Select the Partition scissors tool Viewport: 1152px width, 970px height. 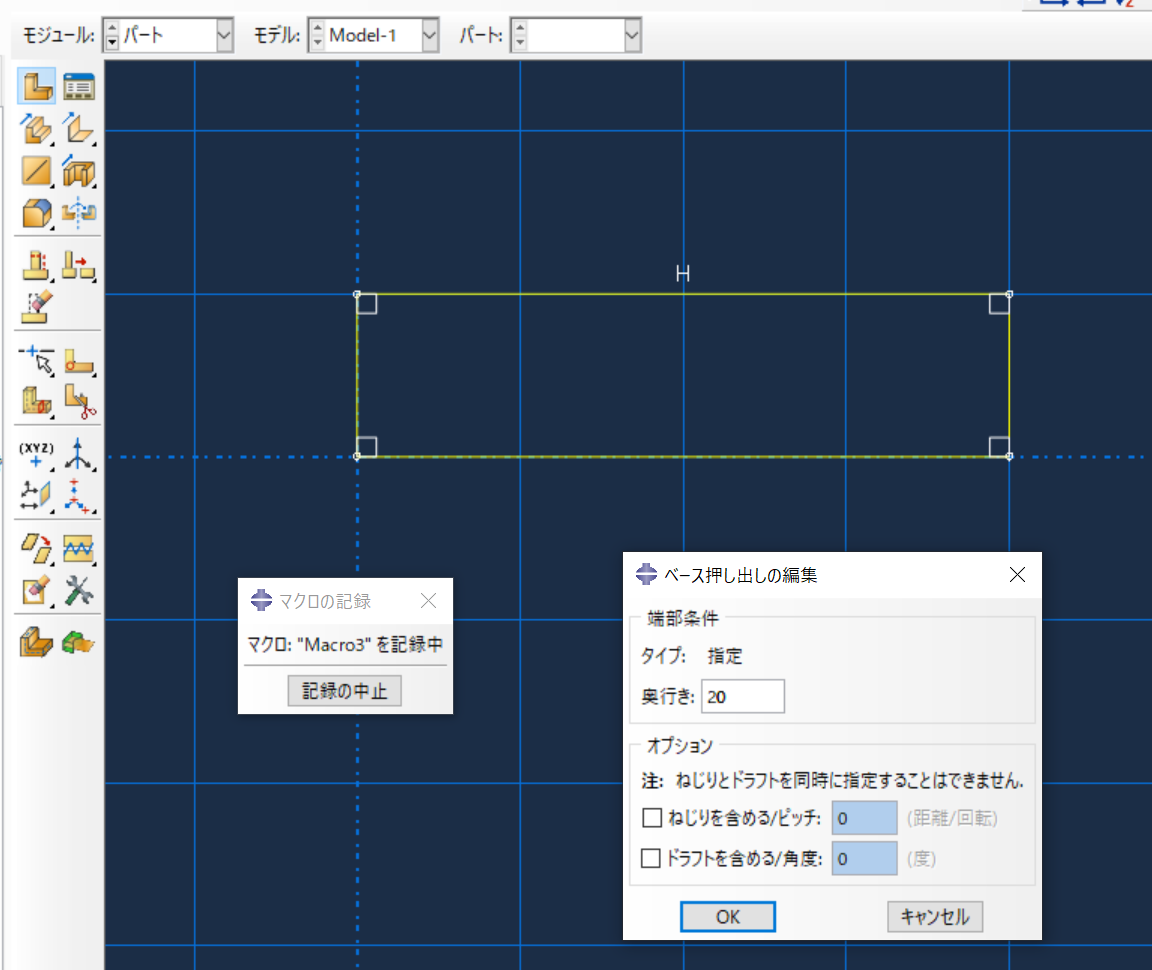79,403
